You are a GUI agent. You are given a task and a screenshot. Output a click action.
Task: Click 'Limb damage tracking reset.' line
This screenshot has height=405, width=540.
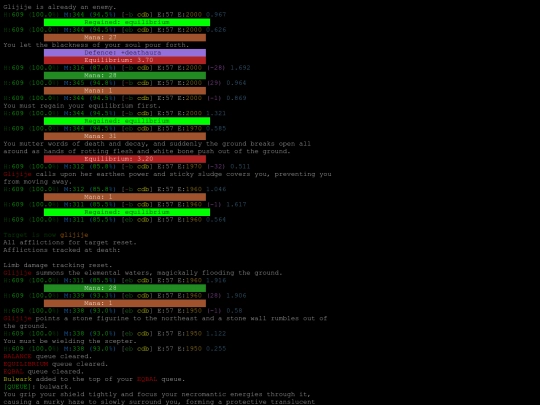[58, 265]
